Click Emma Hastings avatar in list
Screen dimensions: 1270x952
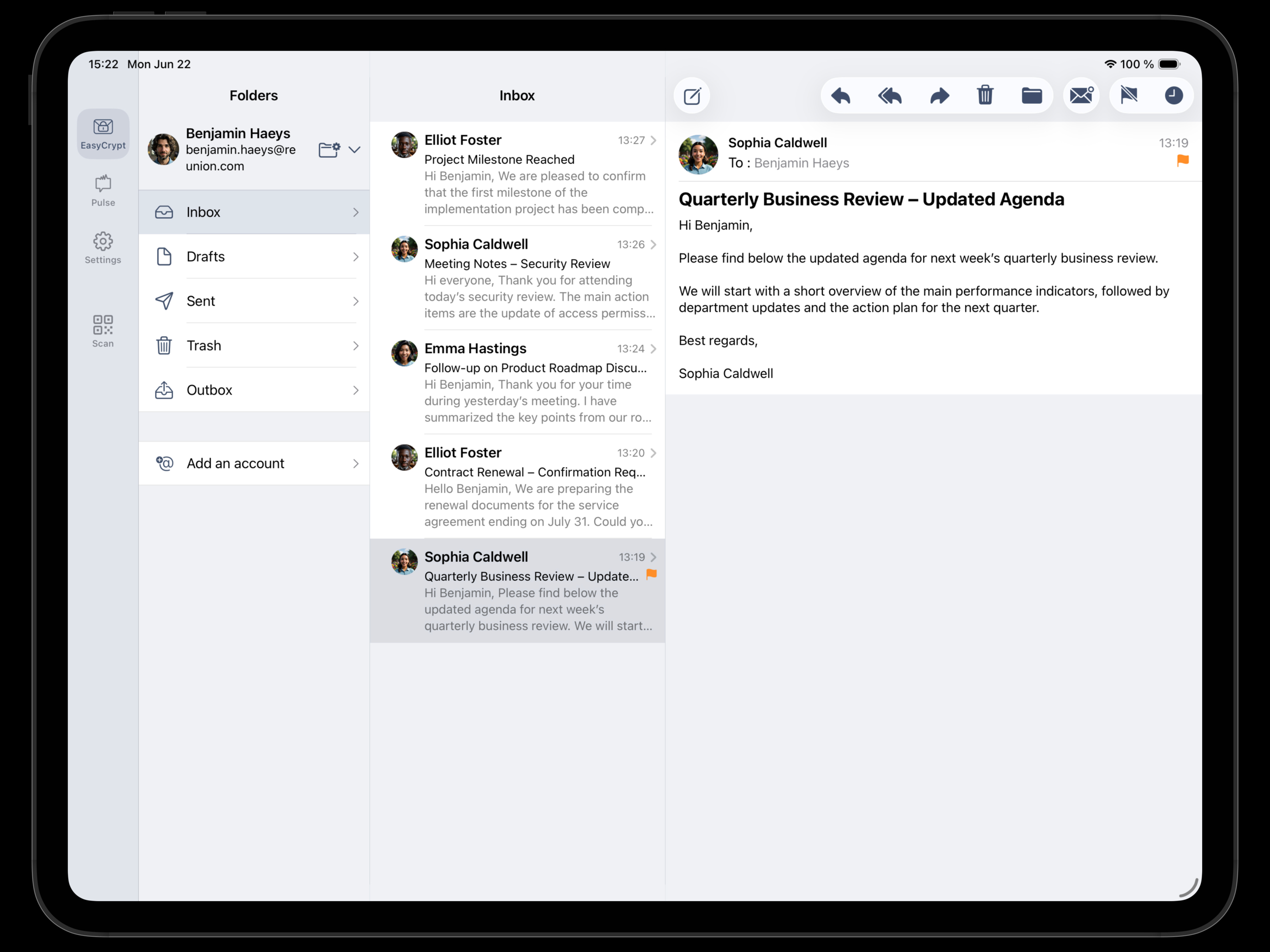pyautogui.click(x=404, y=353)
